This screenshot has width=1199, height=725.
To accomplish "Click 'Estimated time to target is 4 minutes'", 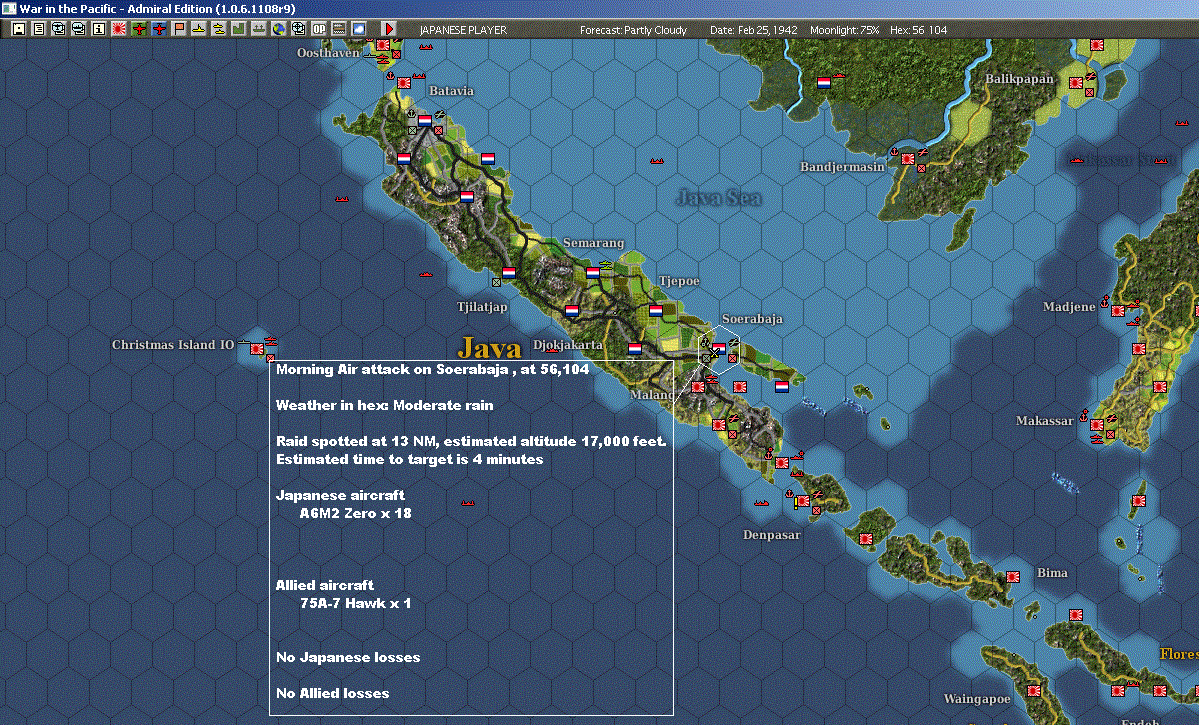I will point(410,460).
